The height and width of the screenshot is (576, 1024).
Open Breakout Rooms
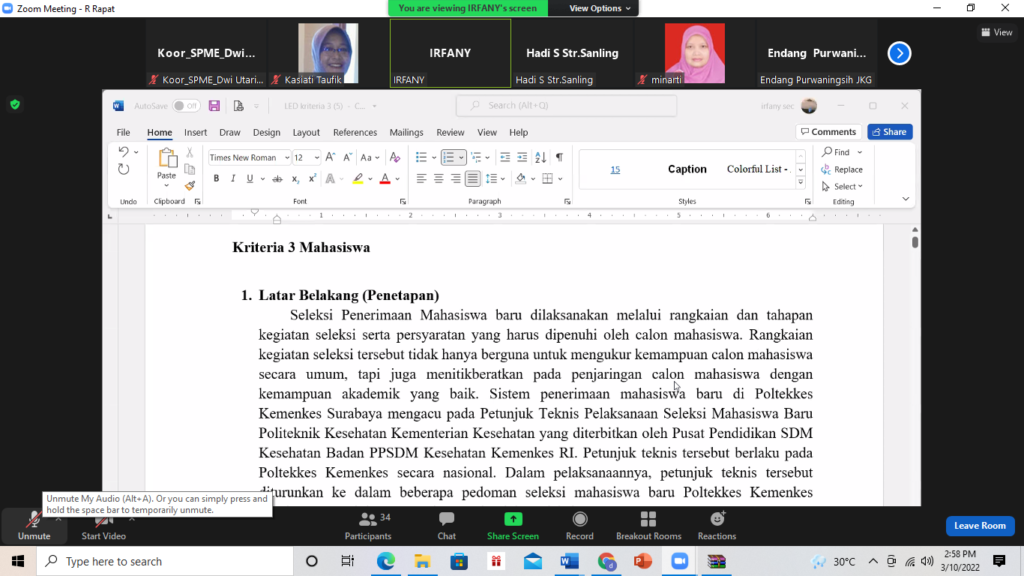point(648,526)
